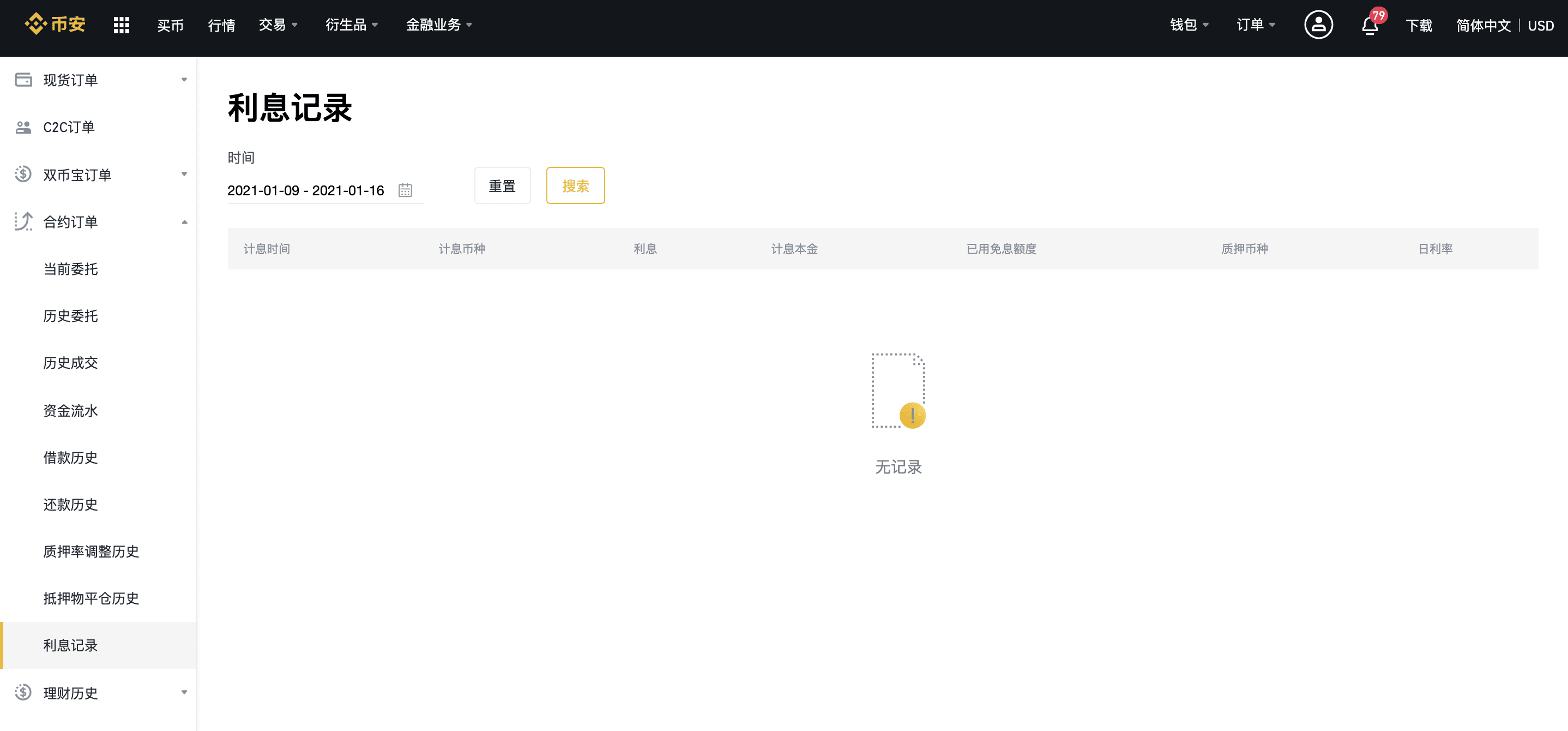Image resolution: width=1568 pixels, height=731 pixels.
Task: Expand the 理财历史 sidebar section
Action: [x=184, y=693]
